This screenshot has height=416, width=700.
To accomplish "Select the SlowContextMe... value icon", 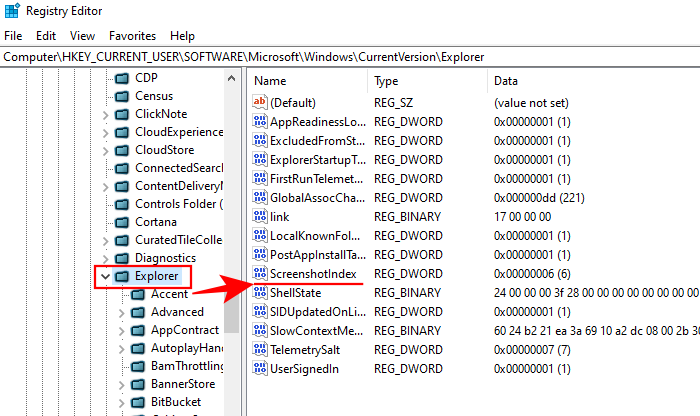I will click(x=259, y=330).
